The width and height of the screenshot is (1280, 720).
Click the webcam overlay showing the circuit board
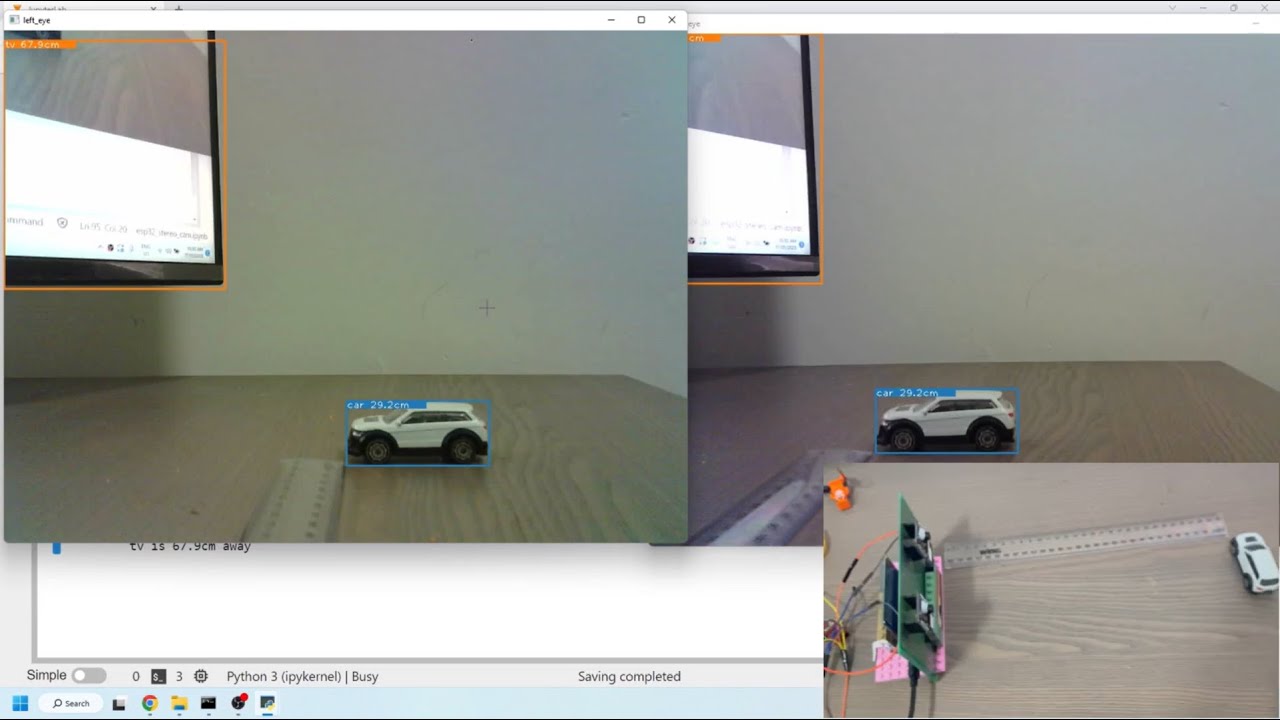coord(1050,590)
